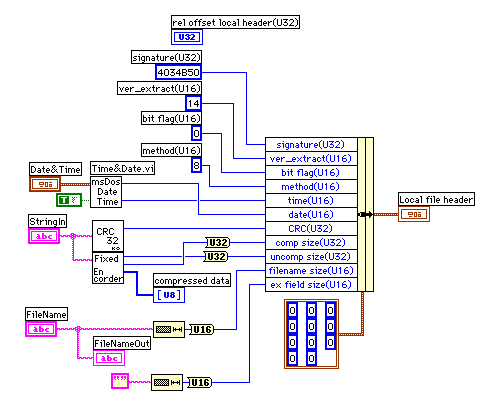Select the ver_extract constant with value 14
Image resolution: width=494 pixels, height=412 pixels.
point(193,103)
